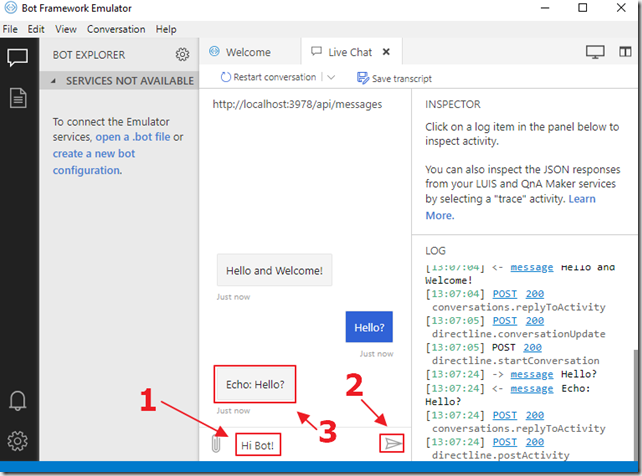Screen dimensions: 642x476
Task: Open the Edit menu
Action: coord(36,29)
